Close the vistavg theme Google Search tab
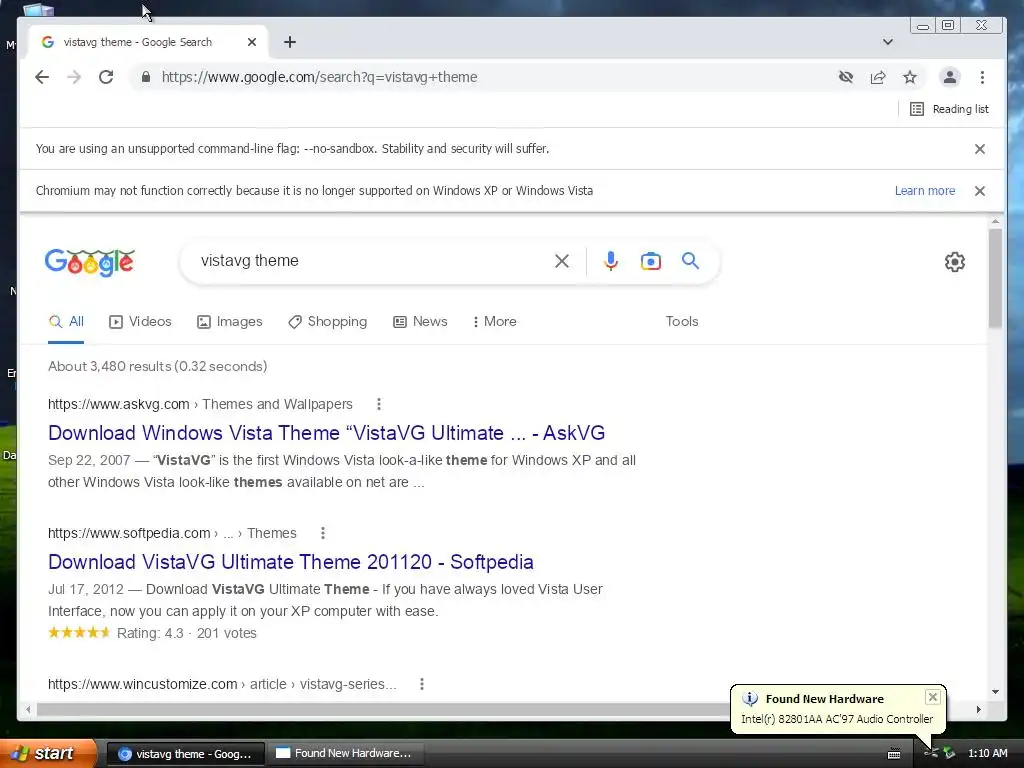 point(252,42)
